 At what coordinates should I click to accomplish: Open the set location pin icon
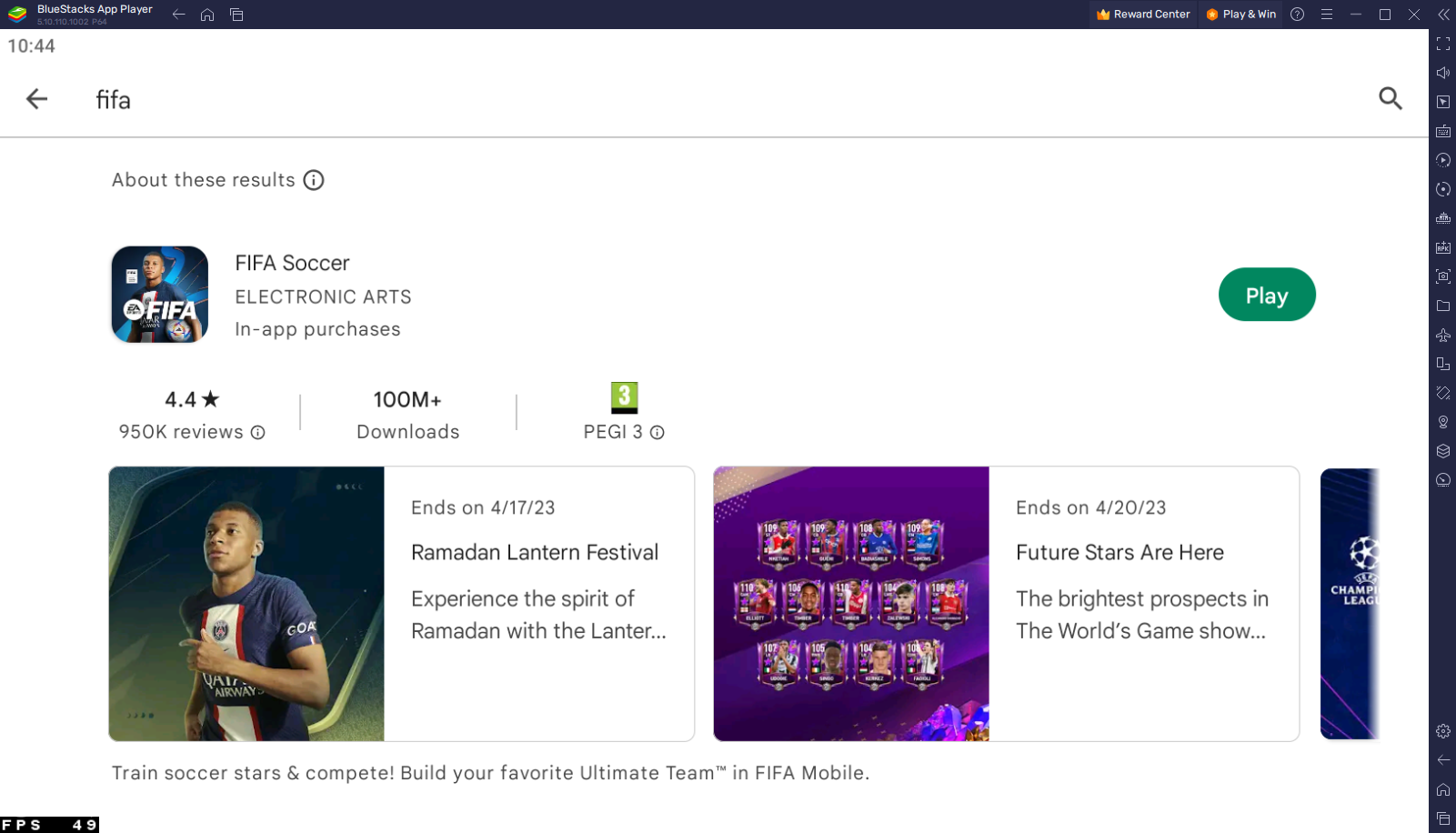[1443, 422]
